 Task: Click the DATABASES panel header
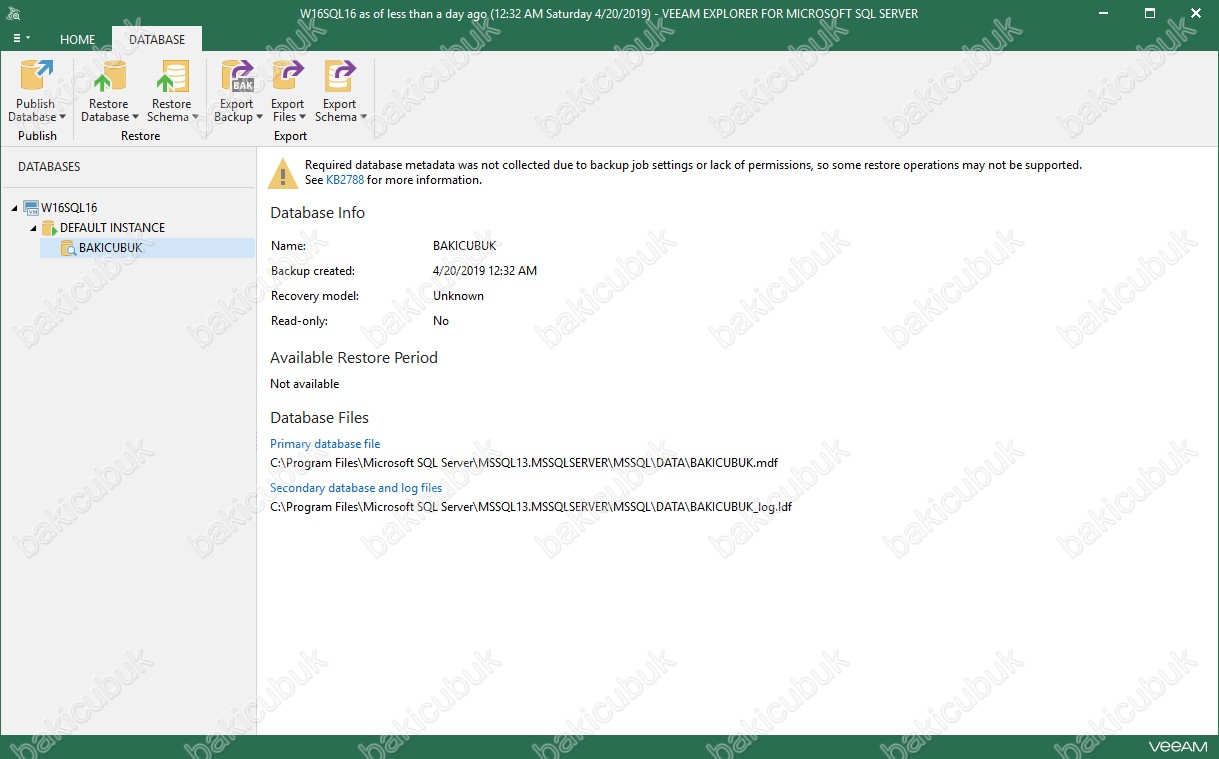[x=49, y=167]
